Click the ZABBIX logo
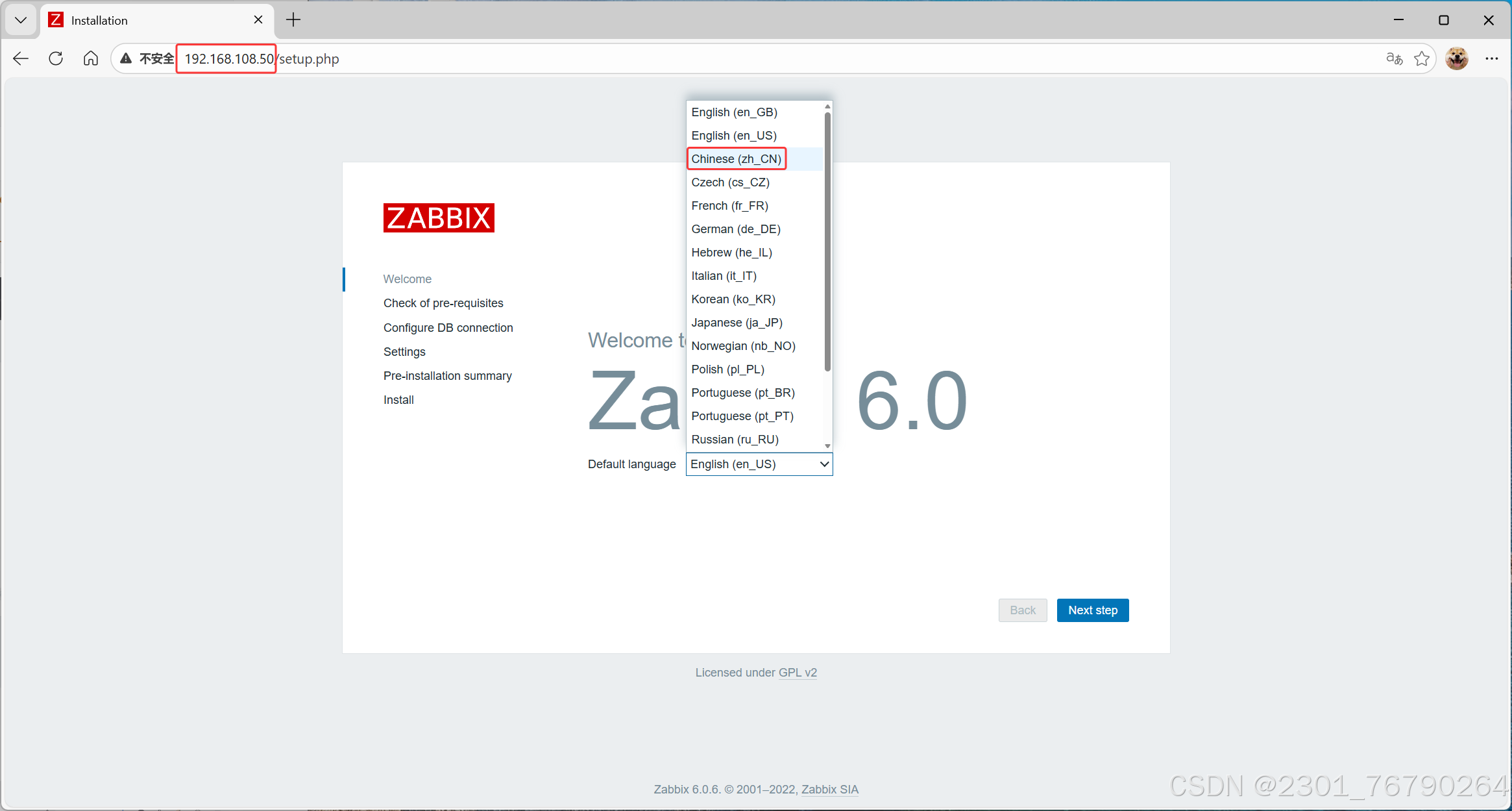Screen dimensions: 1512x811 coord(439,218)
